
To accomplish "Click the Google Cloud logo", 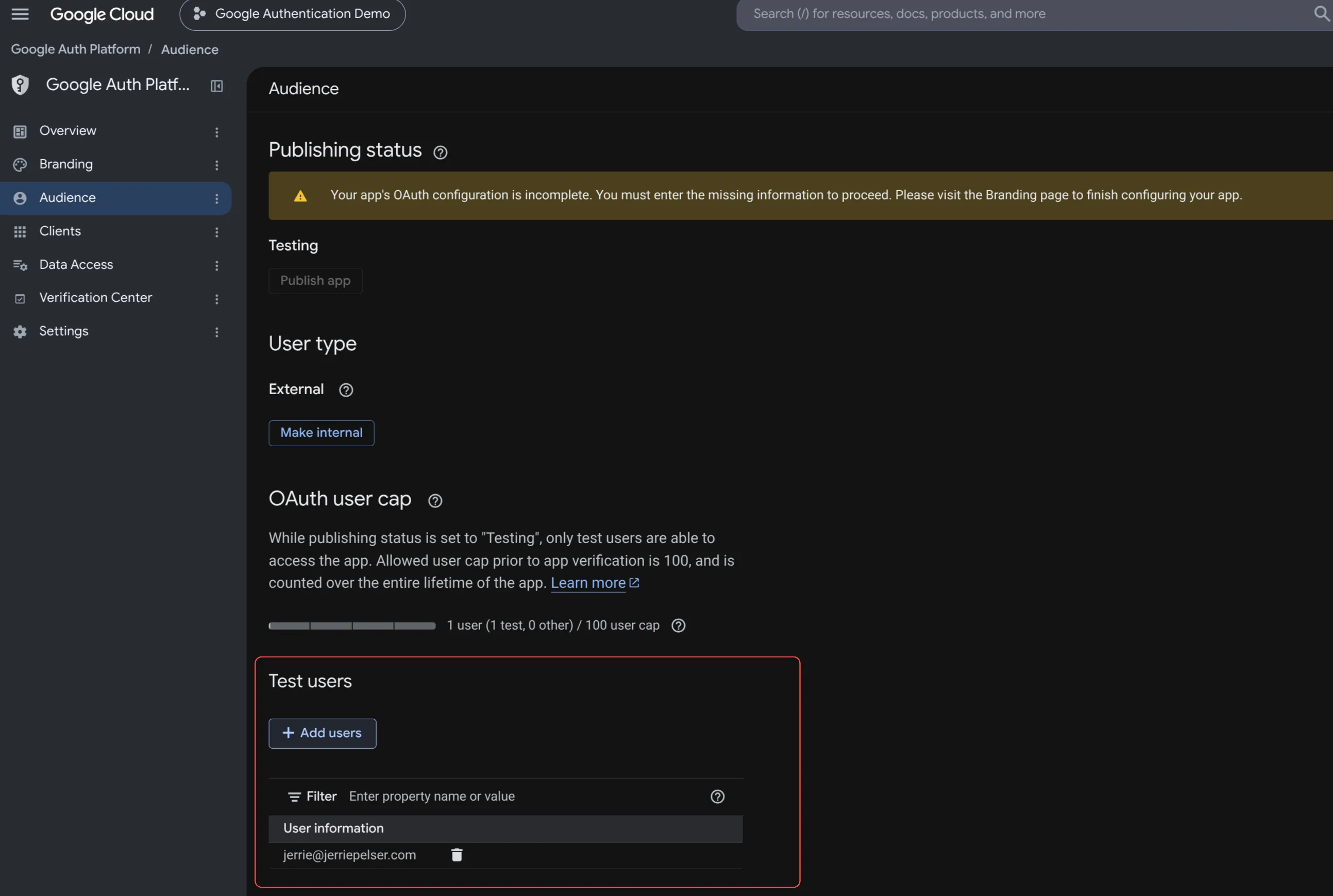I will coord(102,14).
